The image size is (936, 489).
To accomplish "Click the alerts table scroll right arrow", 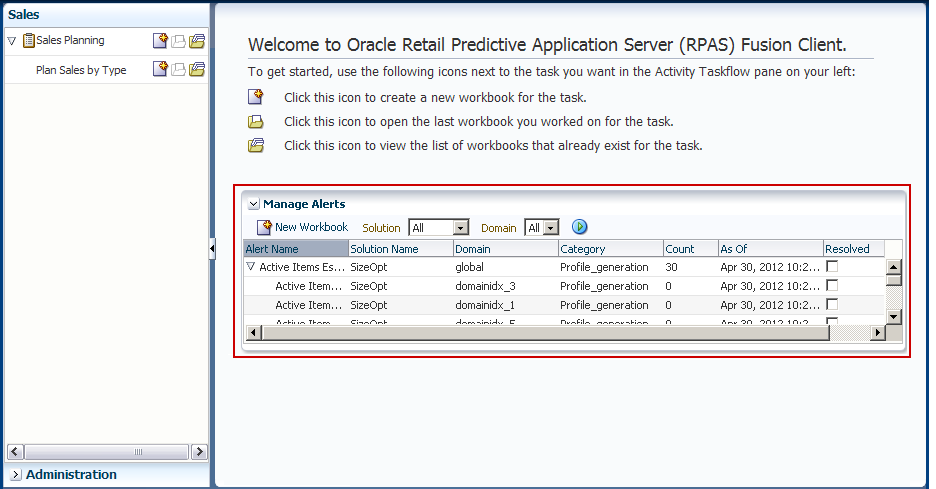I will (878, 333).
